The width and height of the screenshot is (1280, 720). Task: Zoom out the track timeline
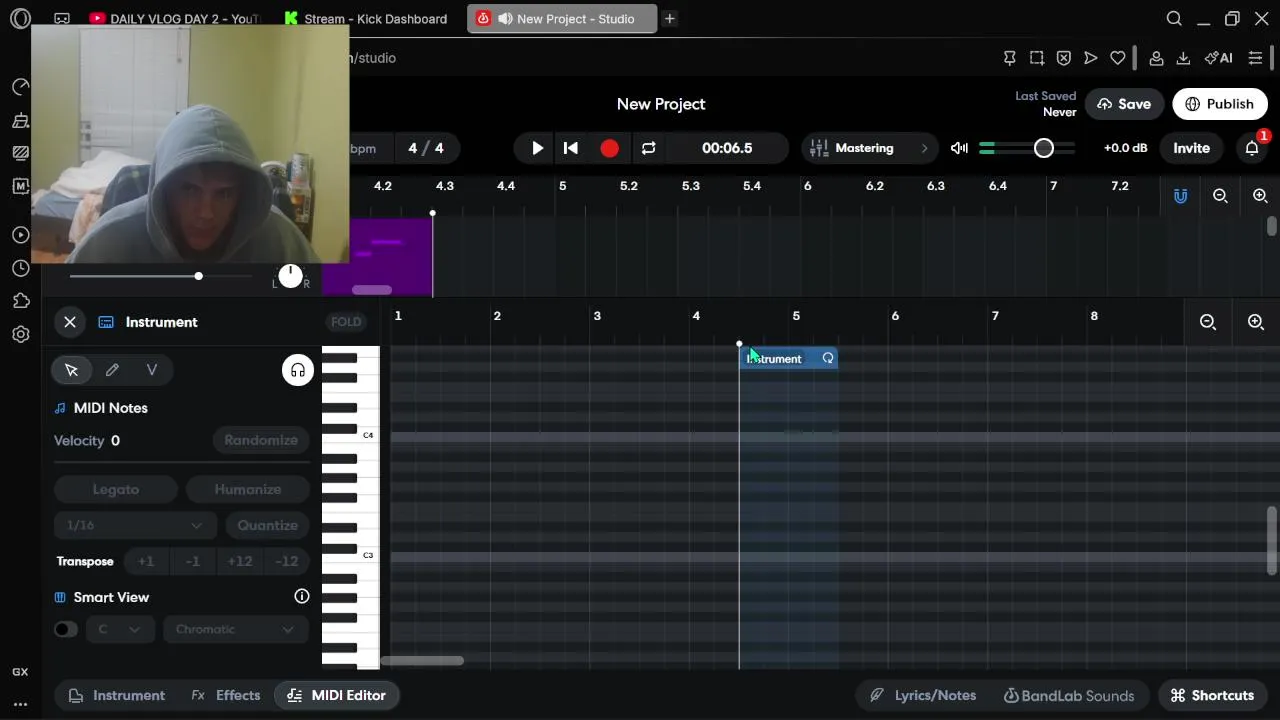pyautogui.click(x=1220, y=196)
